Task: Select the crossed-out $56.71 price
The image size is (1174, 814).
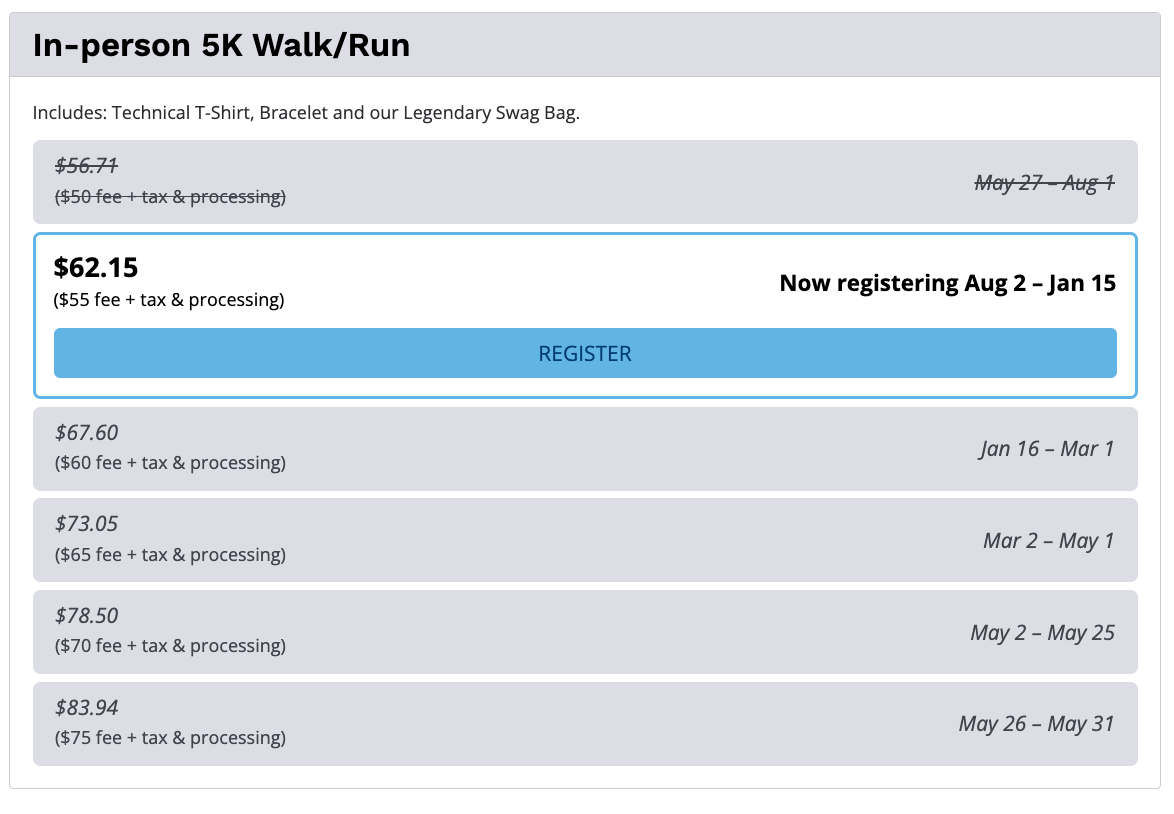Action: click(x=86, y=166)
